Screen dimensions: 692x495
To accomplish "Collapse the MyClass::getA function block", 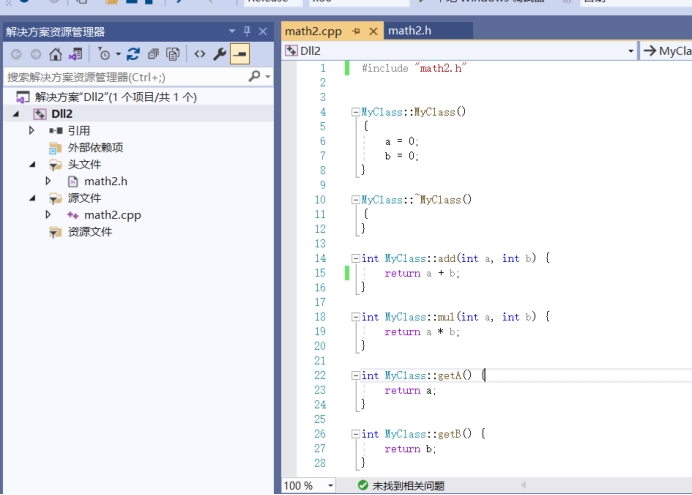I will point(355,375).
